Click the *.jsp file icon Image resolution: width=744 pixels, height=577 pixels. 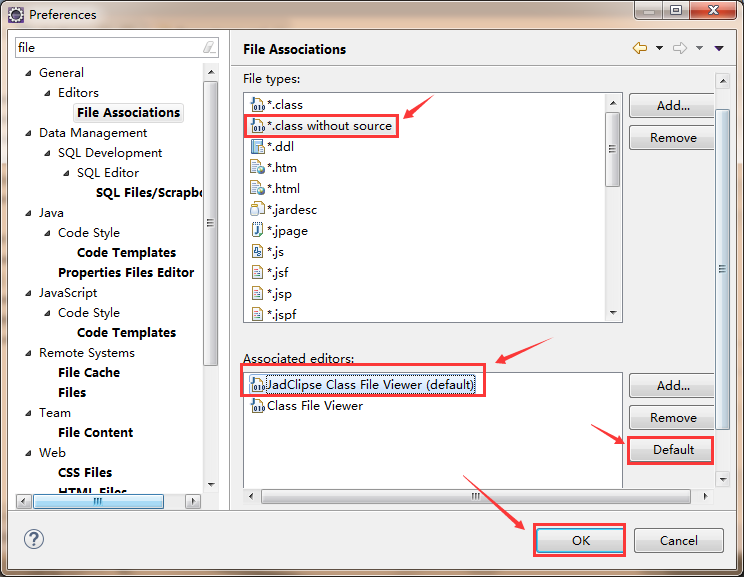pos(258,293)
